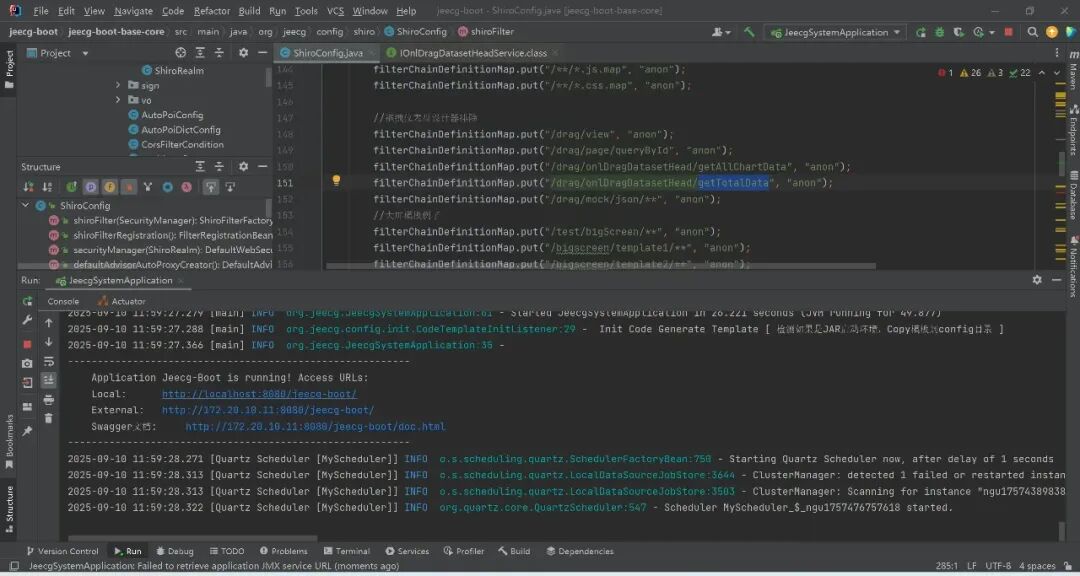Expand the sign folder in the project tree
Image resolution: width=1080 pixels, height=576 pixels.
[x=118, y=86]
